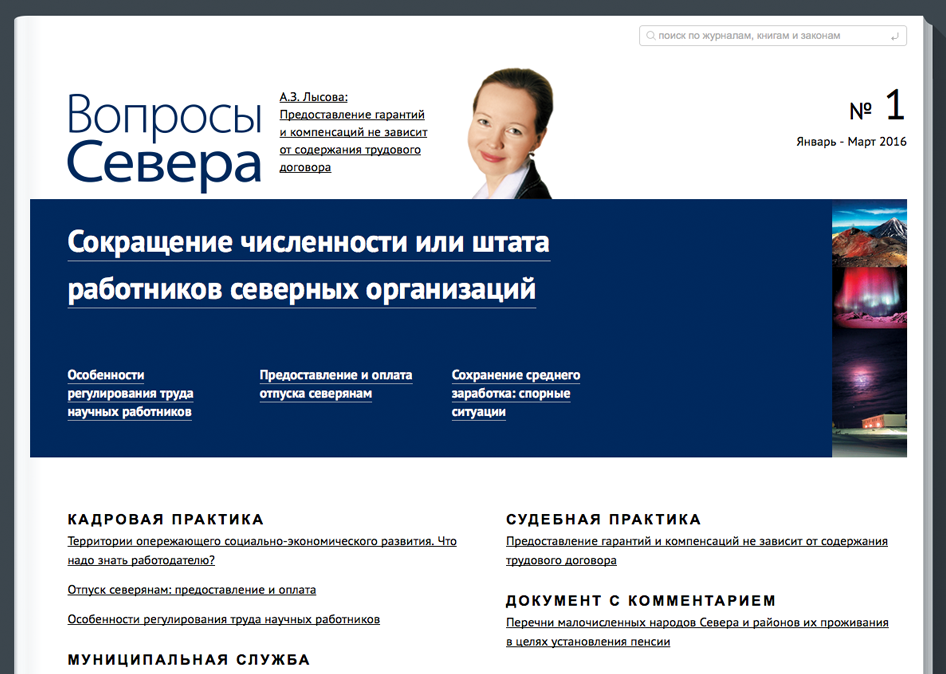Open Перечни малочисленных народов Севера article
946x674 pixels.
[x=696, y=632]
